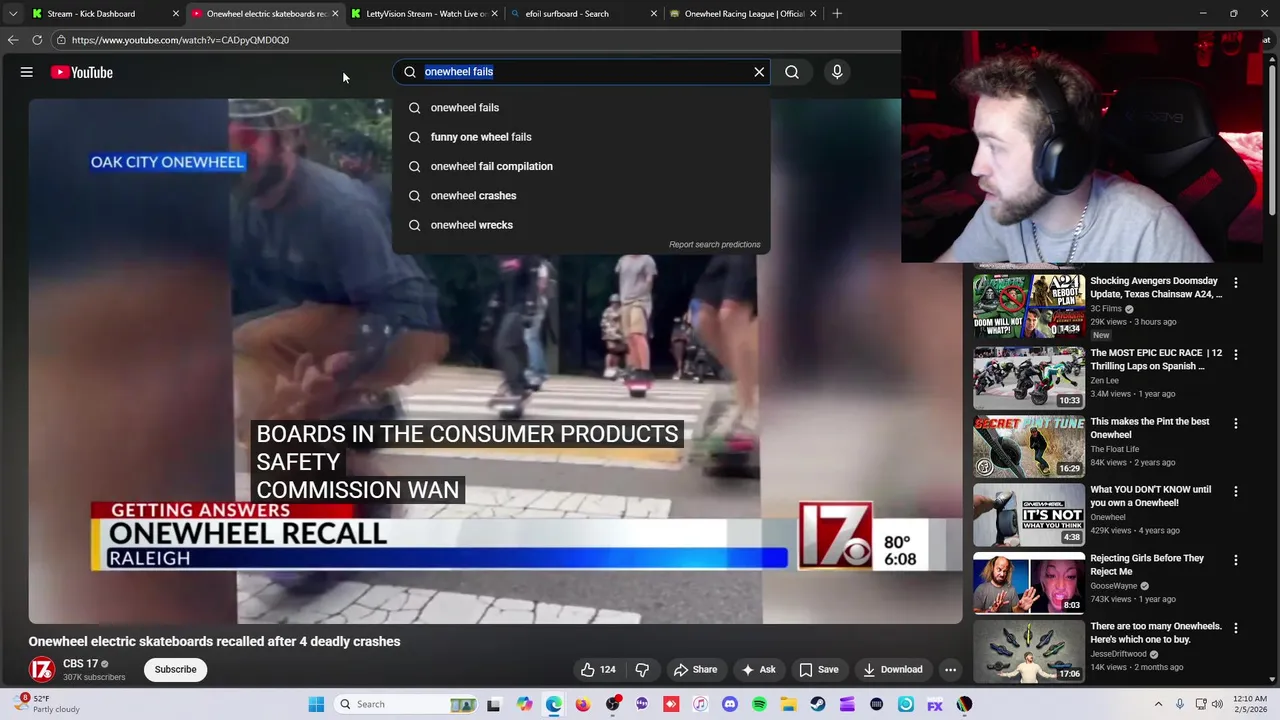
Task: Expand the browser tab search dropdown
Action: point(12,14)
